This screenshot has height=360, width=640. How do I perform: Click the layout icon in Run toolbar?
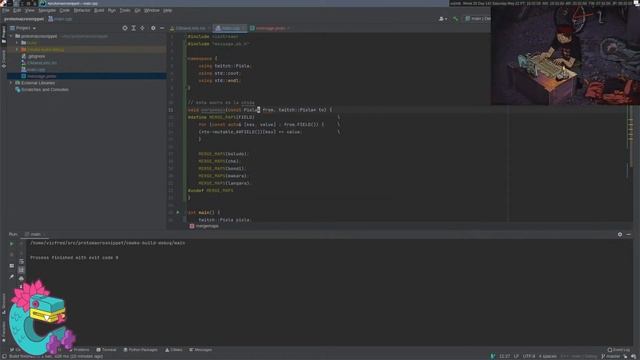point(11,266)
